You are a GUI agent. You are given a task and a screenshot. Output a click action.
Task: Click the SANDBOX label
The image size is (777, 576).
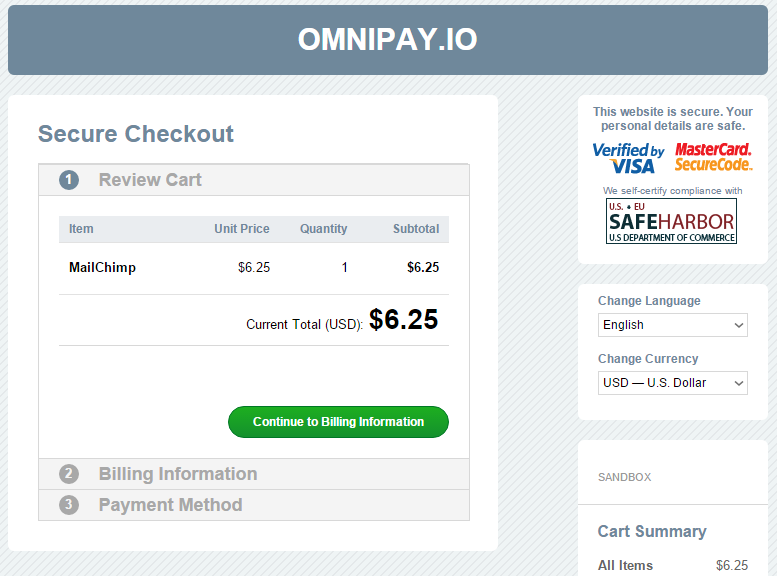click(x=624, y=477)
